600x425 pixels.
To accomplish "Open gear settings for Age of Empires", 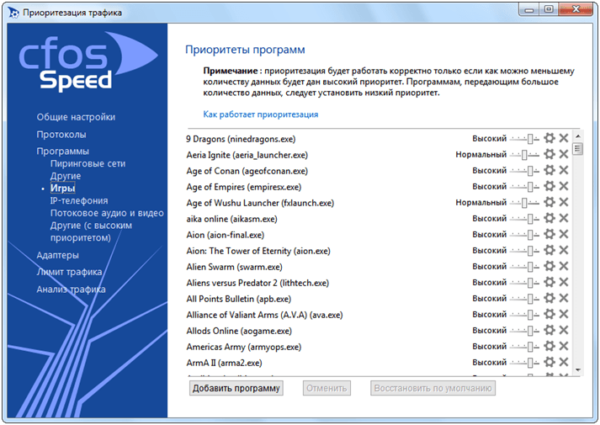I will pyautogui.click(x=549, y=186).
